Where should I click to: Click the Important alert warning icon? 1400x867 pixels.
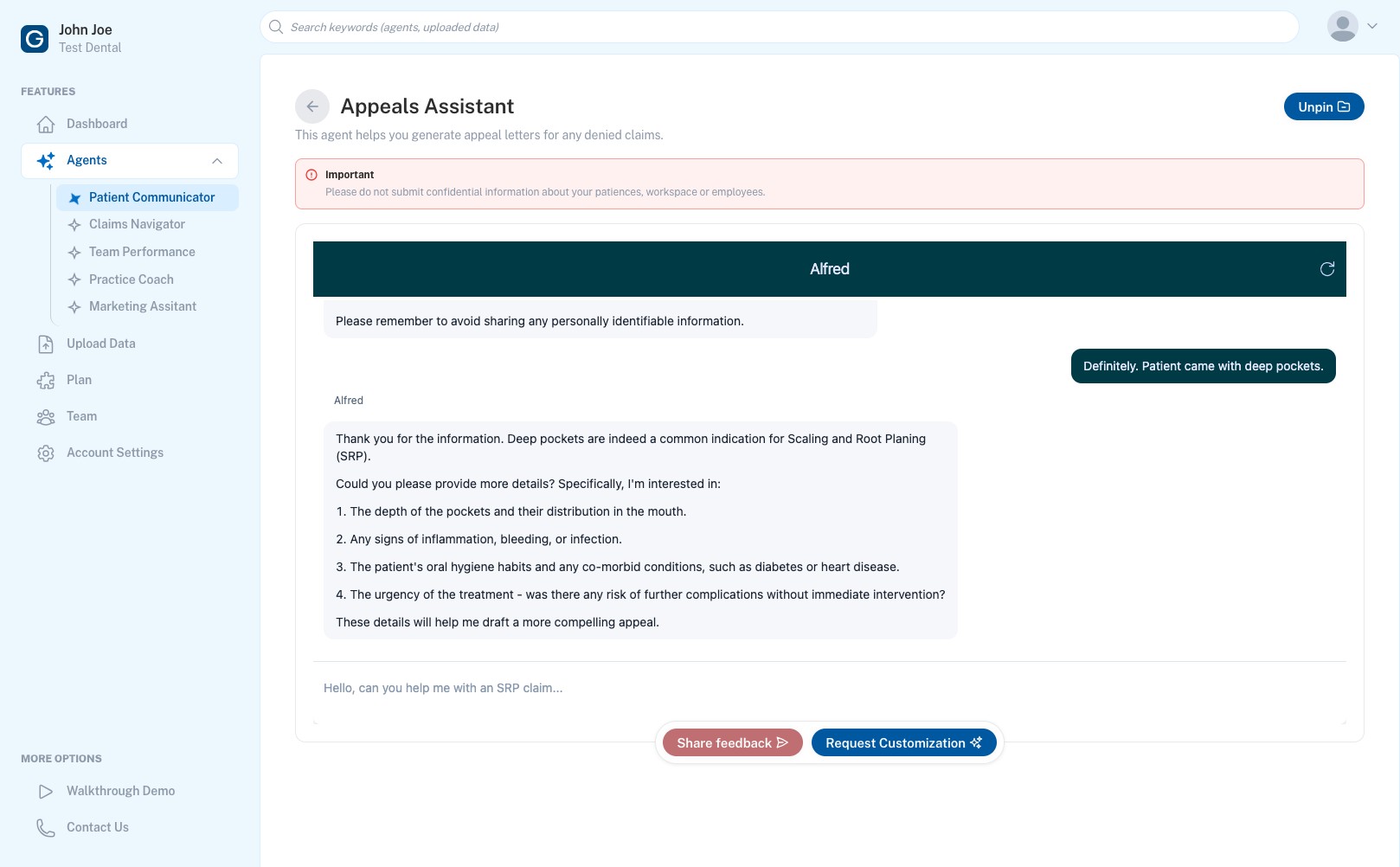(311, 175)
